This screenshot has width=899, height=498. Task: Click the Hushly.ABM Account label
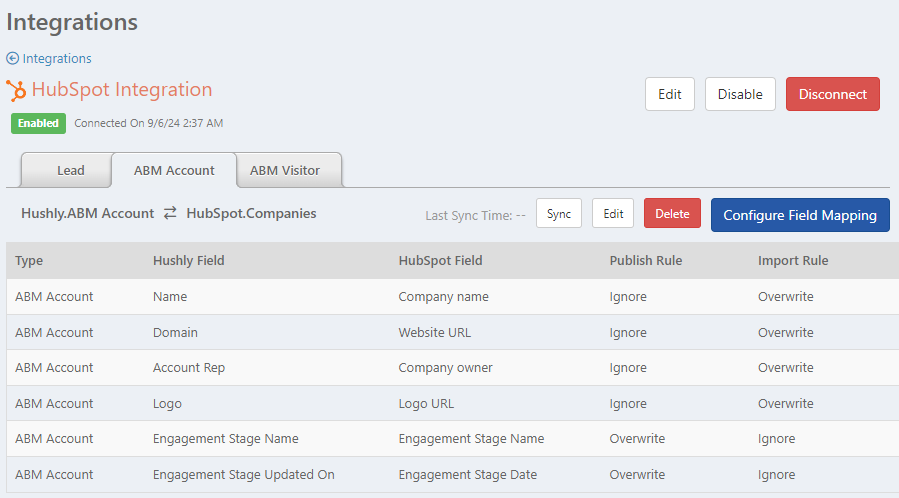click(87, 213)
